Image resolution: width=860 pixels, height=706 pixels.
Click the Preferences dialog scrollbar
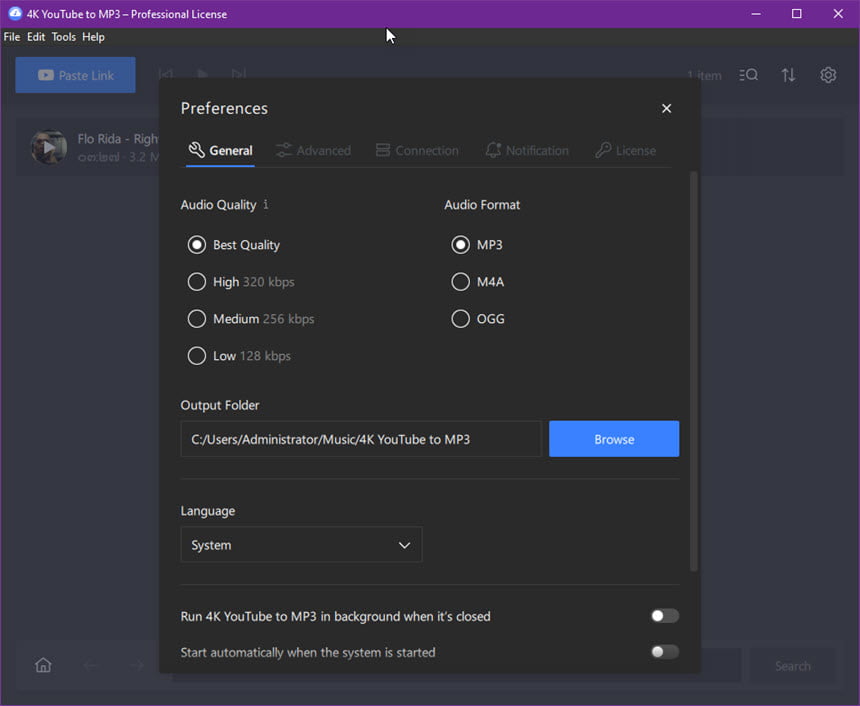point(693,371)
